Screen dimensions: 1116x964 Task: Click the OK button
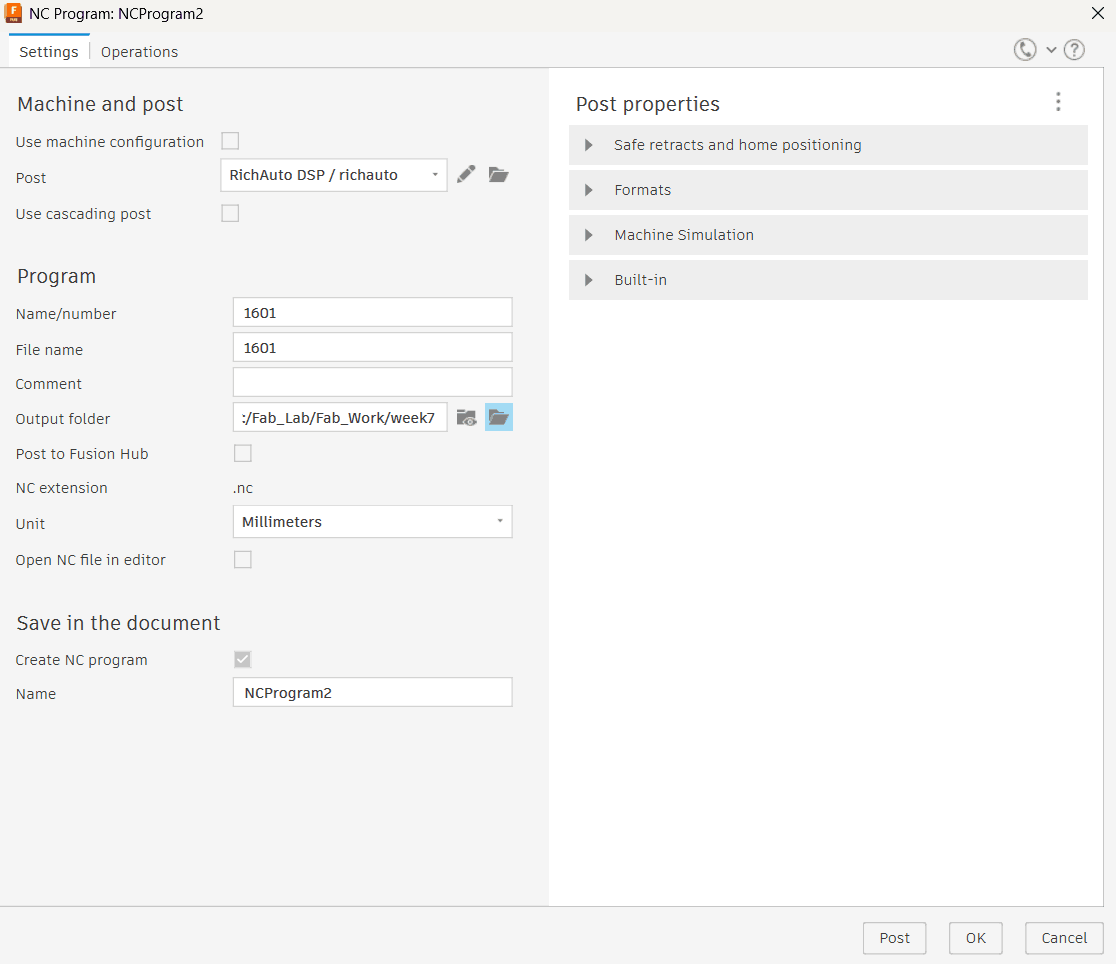[x=976, y=938]
